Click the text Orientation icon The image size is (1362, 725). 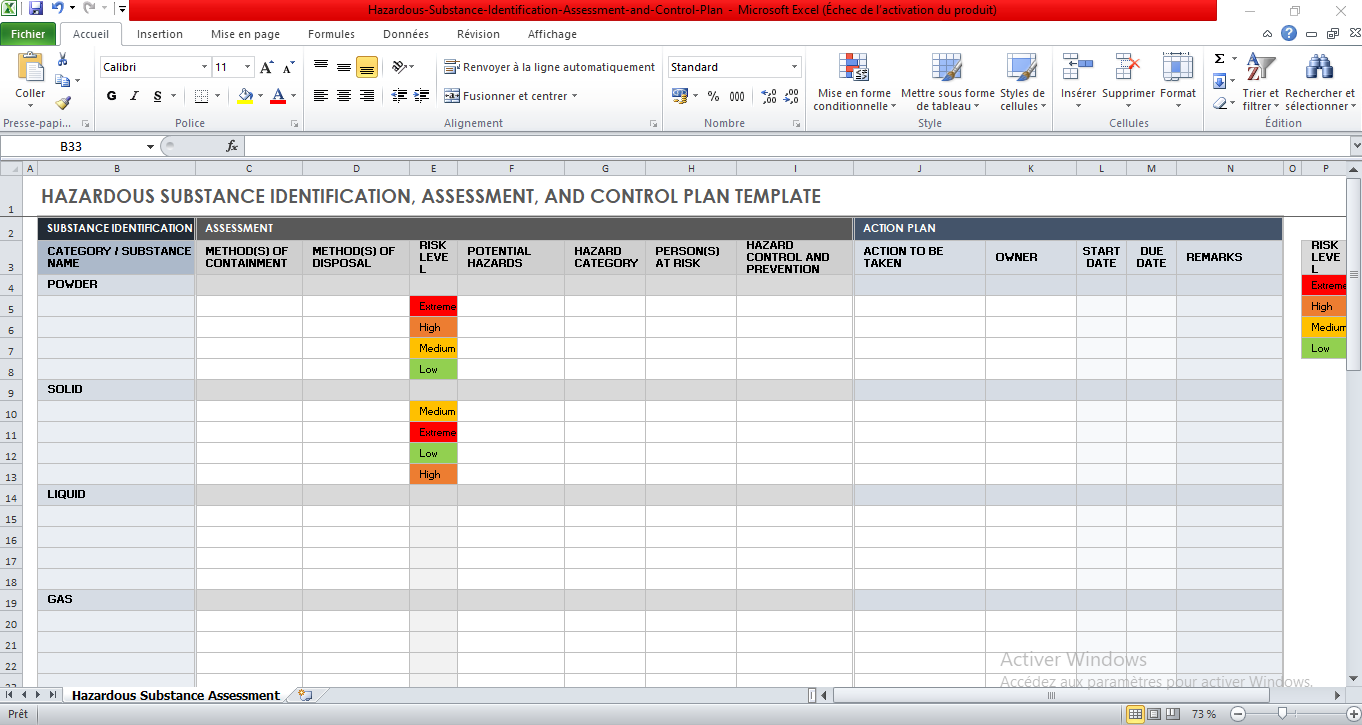(400, 67)
